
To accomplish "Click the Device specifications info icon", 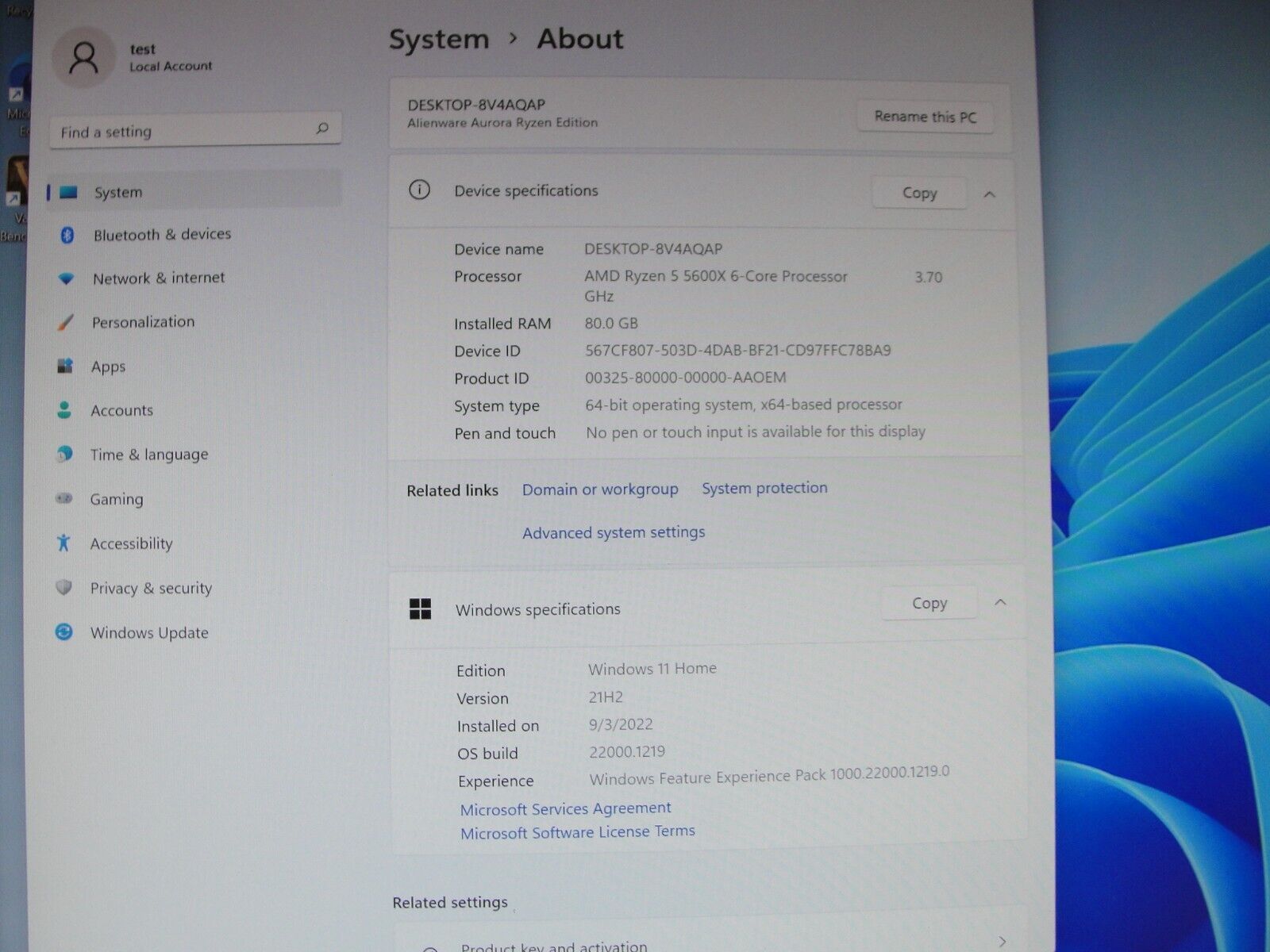I will [419, 190].
